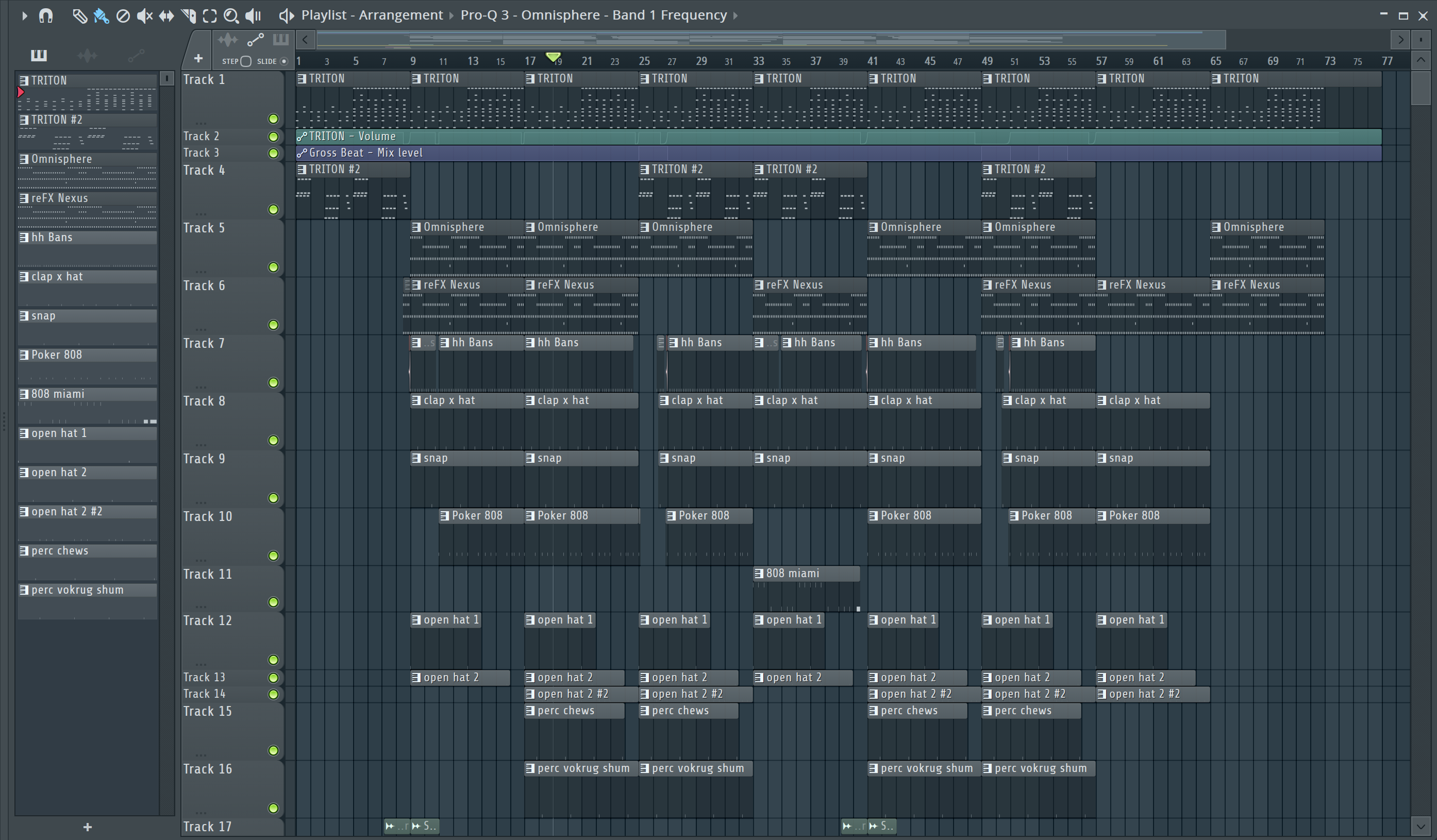Image resolution: width=1437 pixels, height=840 pixels.
Task: Open clip menu of Gross Beat - Mix level
Action: coord(302,153)
